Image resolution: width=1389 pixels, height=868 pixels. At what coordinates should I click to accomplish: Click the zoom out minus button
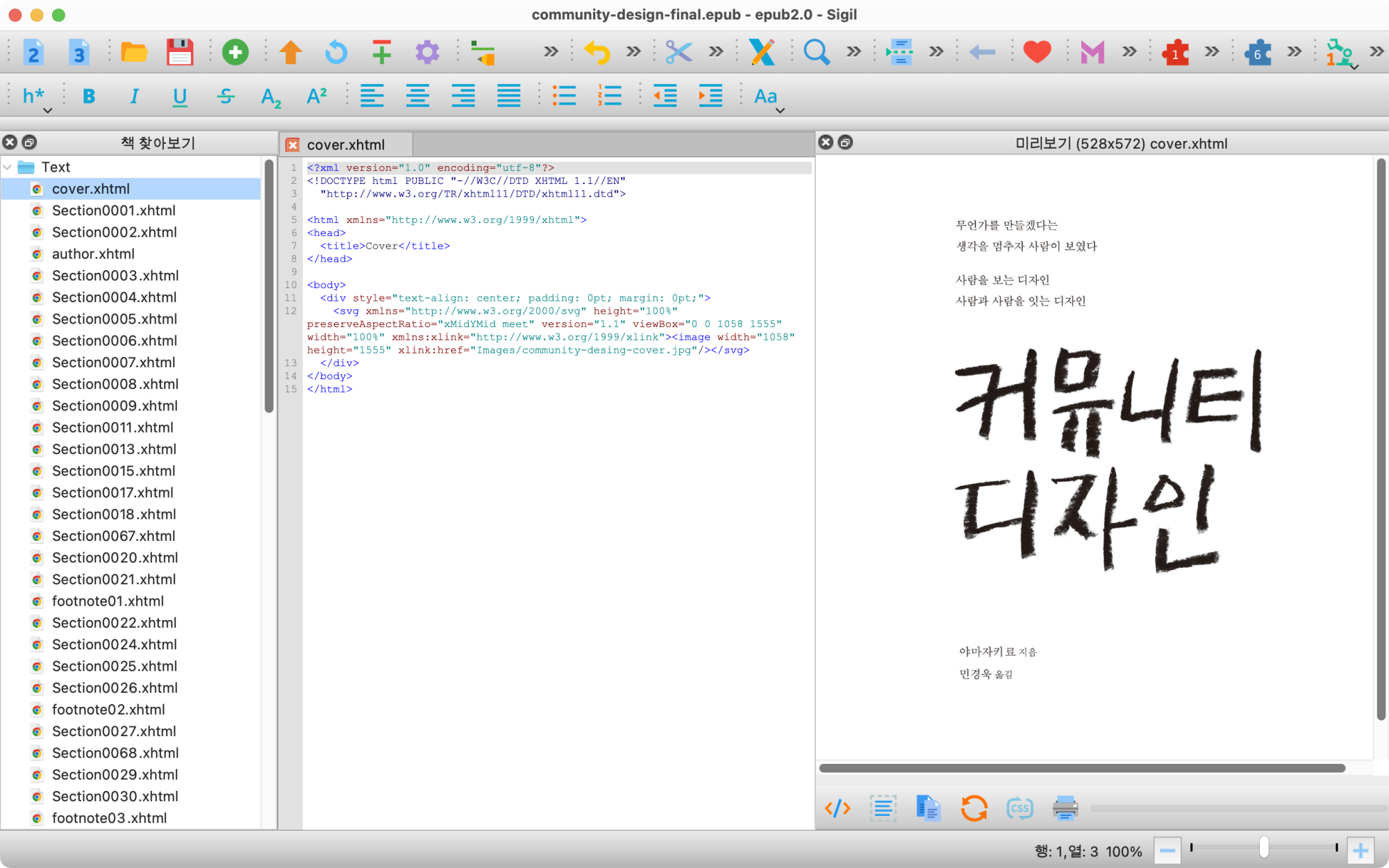click(x=1167, y=851)
